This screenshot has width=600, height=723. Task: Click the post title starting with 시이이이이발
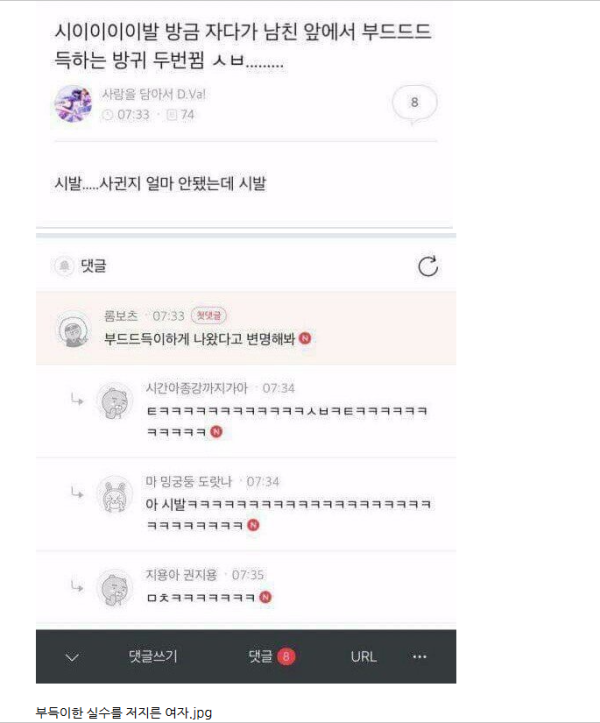pos(243,46)
